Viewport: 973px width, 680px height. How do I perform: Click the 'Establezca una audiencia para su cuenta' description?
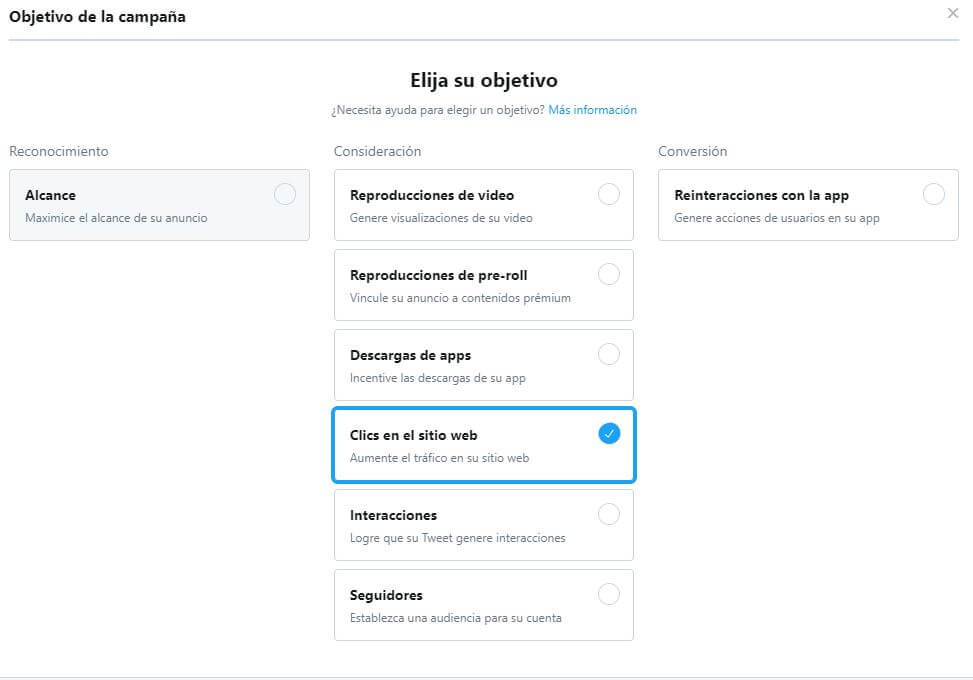point(455,618)
